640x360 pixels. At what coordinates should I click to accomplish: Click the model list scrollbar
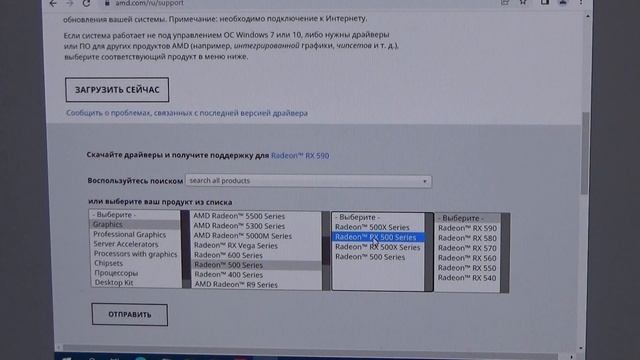click(x=505, y=253)
